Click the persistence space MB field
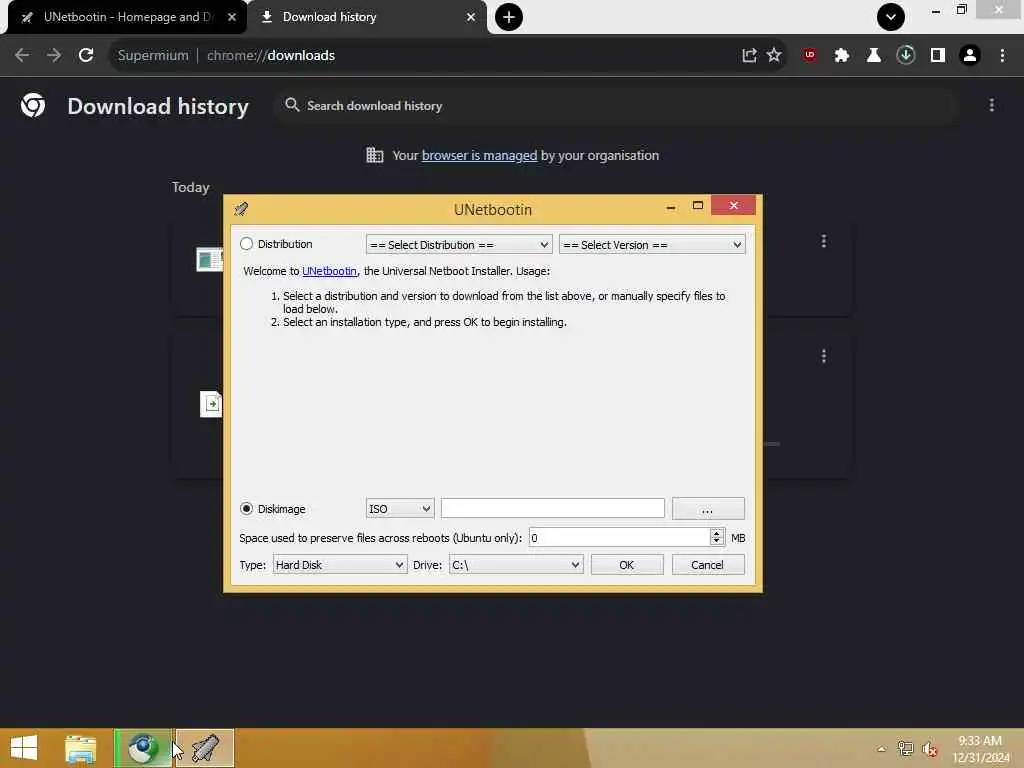 click(x=618, y=537)
